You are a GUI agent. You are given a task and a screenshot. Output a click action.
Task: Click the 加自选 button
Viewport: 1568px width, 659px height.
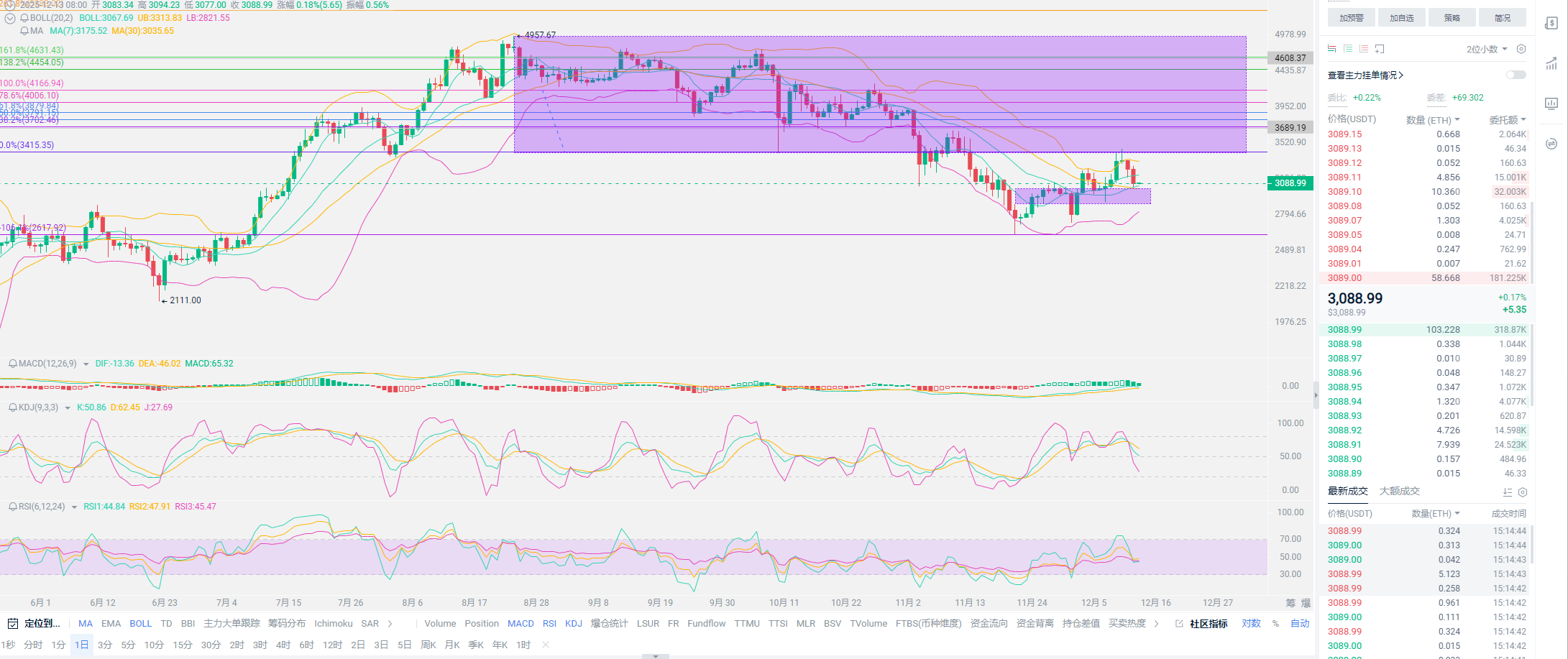[x=1401, y=18]
